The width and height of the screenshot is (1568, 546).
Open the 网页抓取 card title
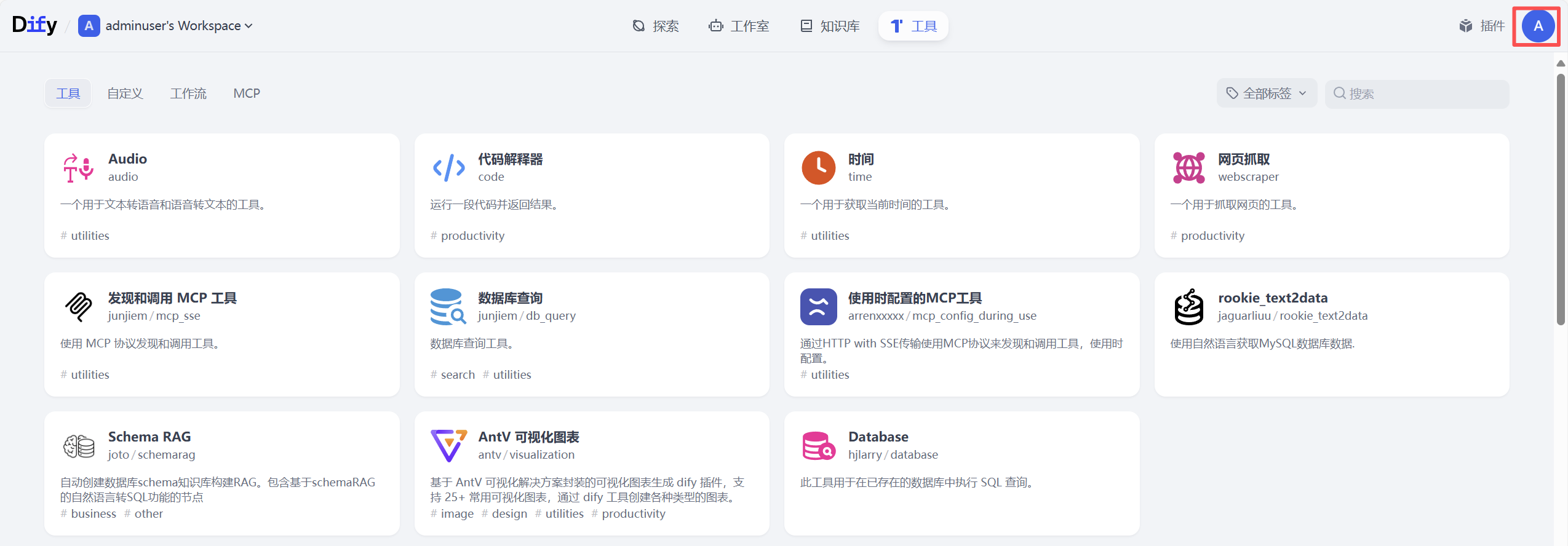click(x=1244, y=159)
